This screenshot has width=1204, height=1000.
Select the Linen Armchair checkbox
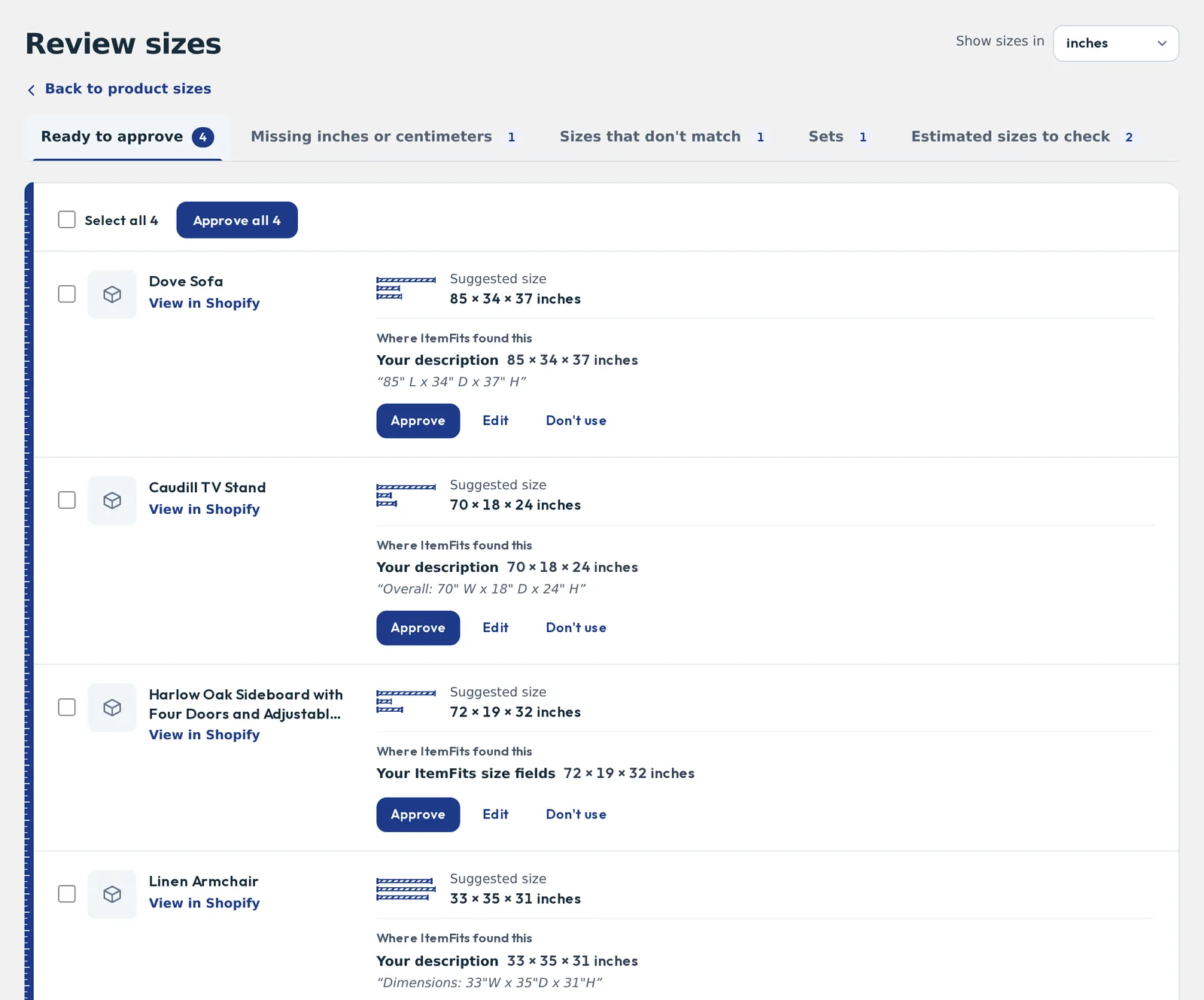[x=67, y=893]
